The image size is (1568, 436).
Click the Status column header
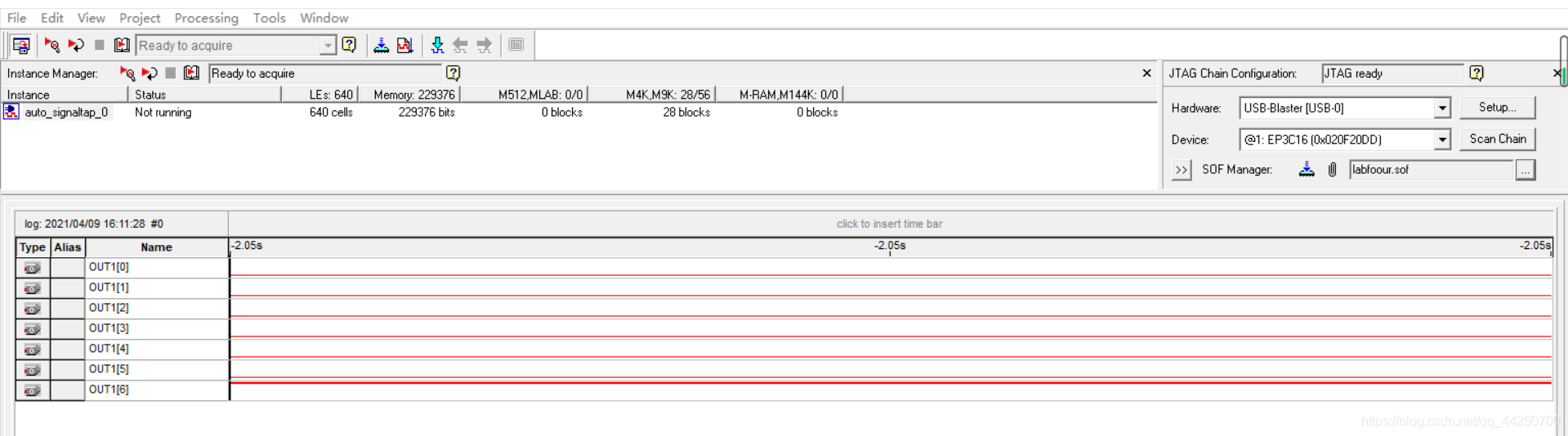(x=204, y=95)
